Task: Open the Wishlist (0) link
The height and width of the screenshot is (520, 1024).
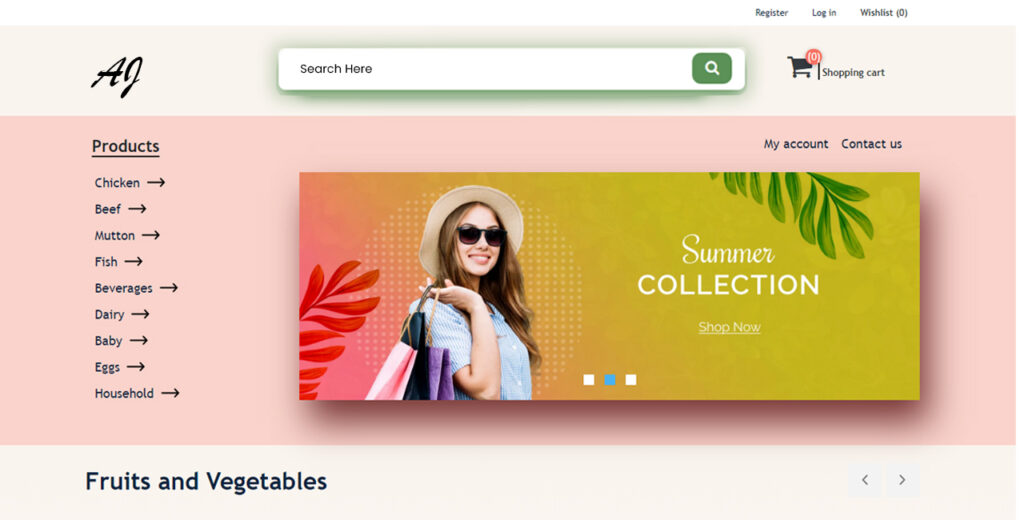Action: click(x=884, y=12)
